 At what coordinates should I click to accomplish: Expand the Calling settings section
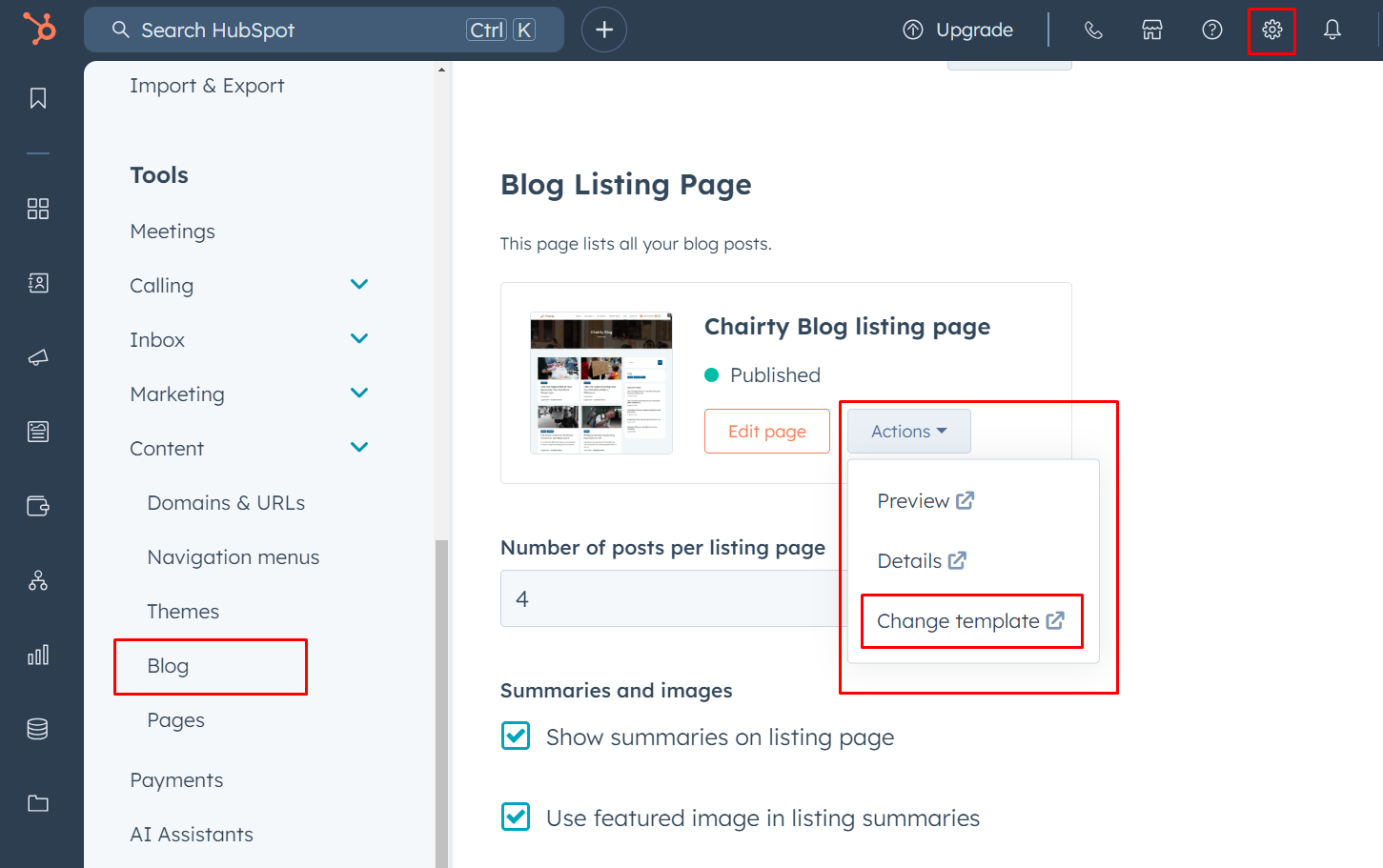click(x=358, y=285)
